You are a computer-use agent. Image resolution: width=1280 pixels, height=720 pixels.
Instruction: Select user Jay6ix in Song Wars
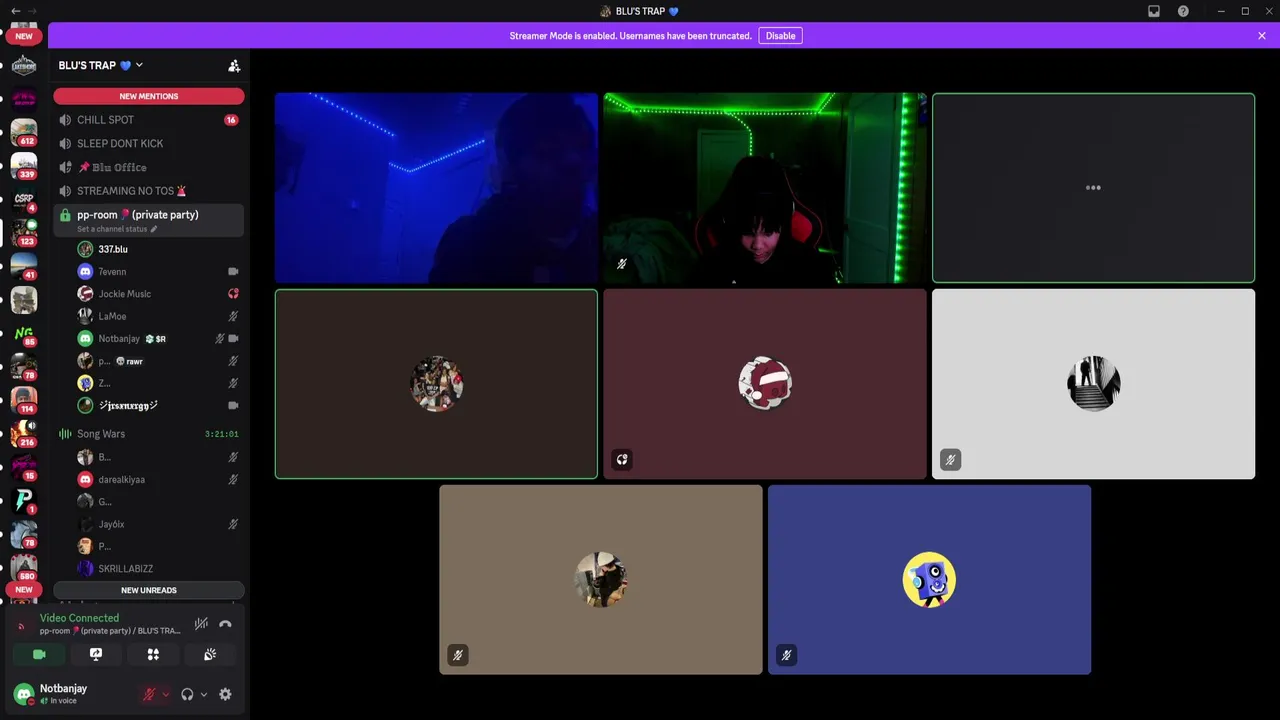coord(158,524)
